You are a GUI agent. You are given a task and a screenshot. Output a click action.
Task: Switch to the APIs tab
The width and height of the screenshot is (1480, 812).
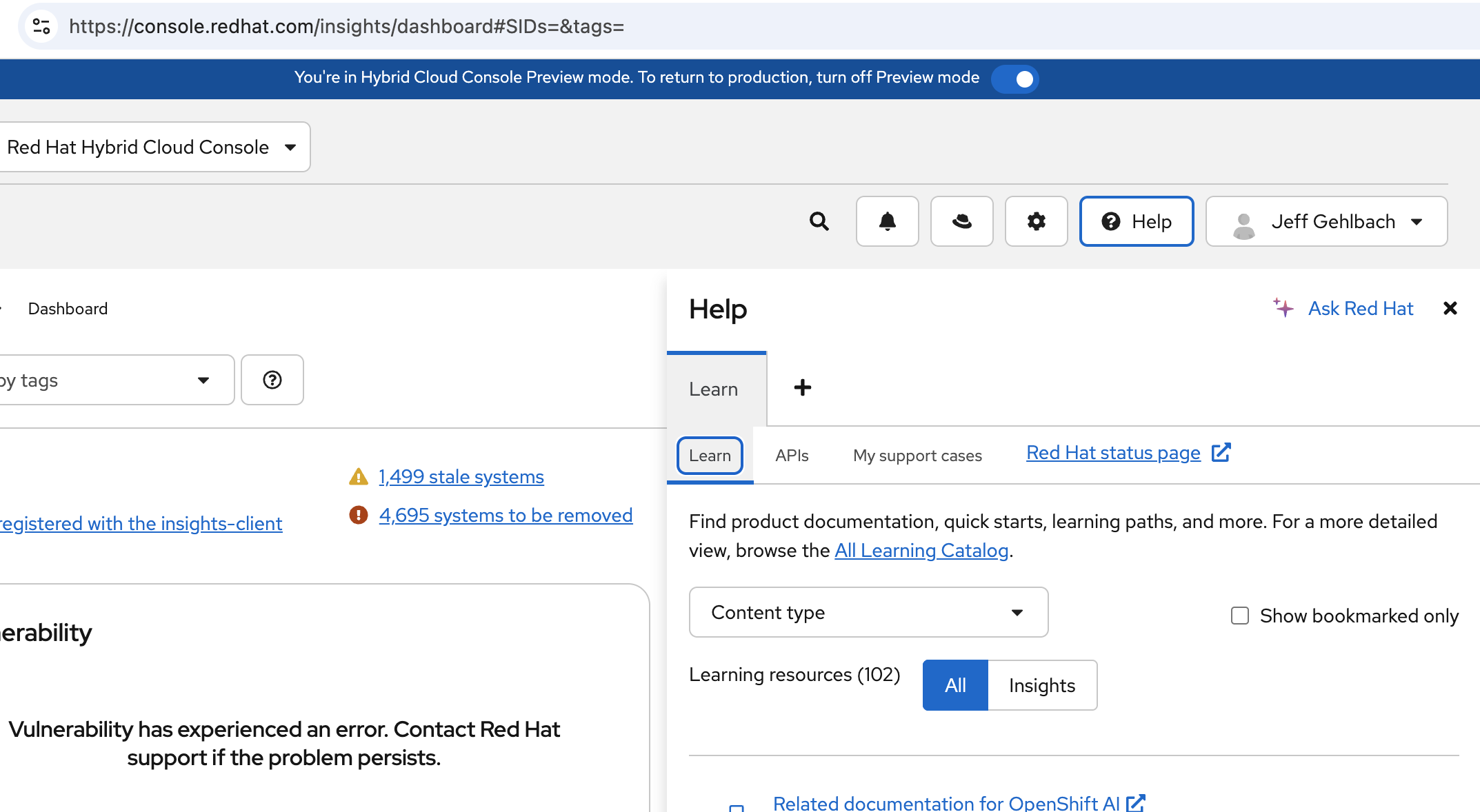792,456
